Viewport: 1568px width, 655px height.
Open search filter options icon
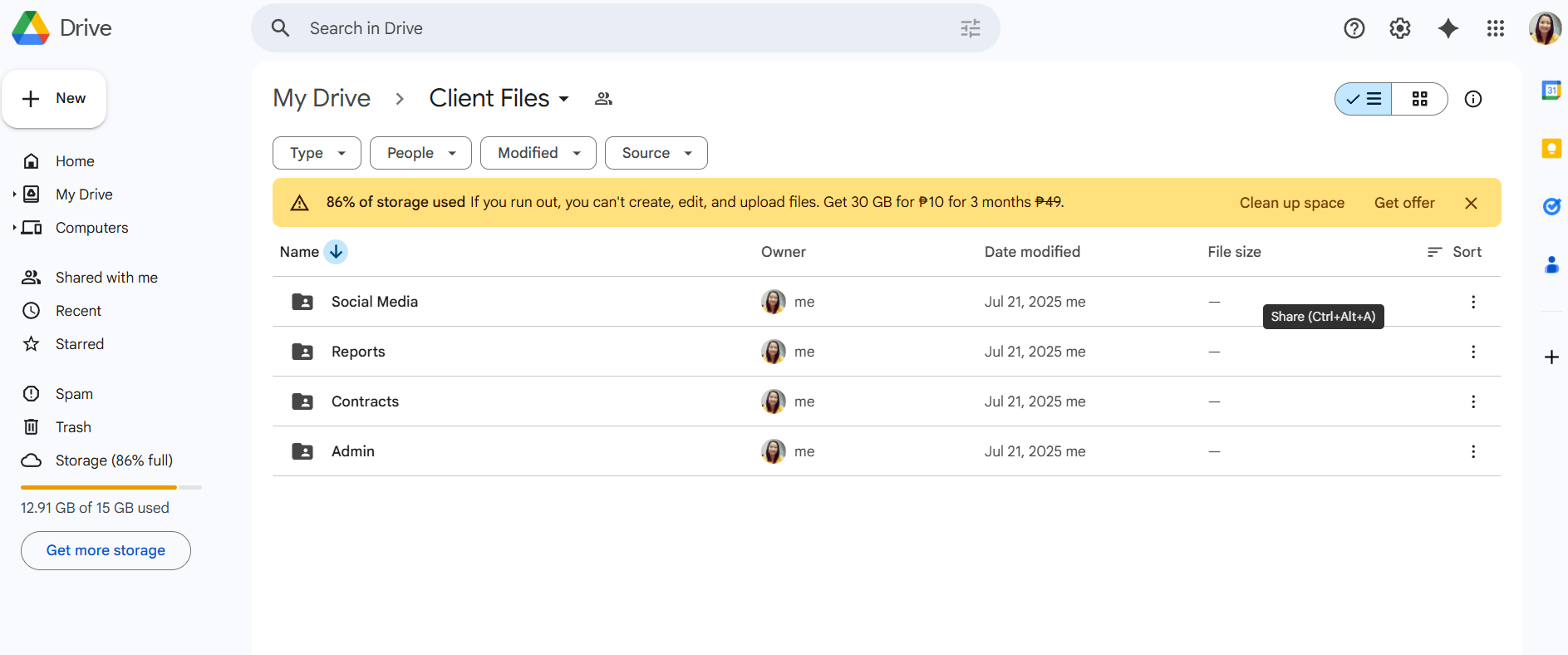[971, 28]
